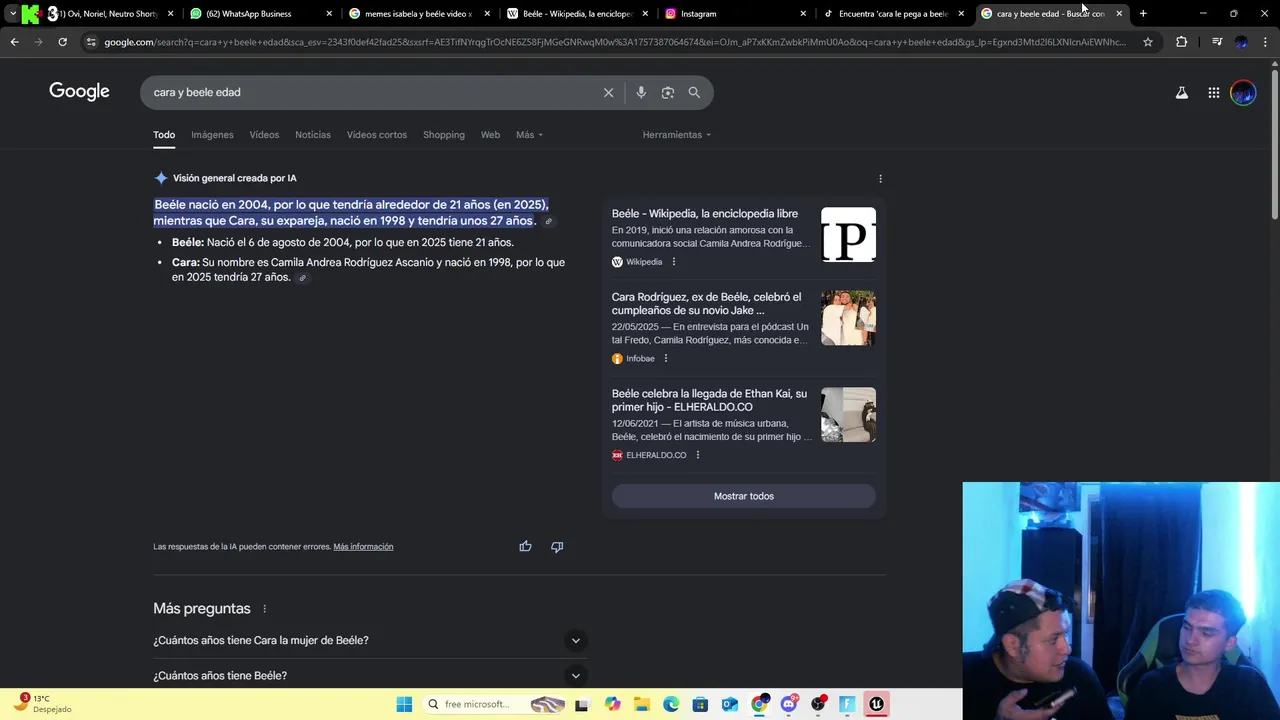Click the Mostrar todos button
This screenshot has height=720, width=1280.
coord(744,496)
